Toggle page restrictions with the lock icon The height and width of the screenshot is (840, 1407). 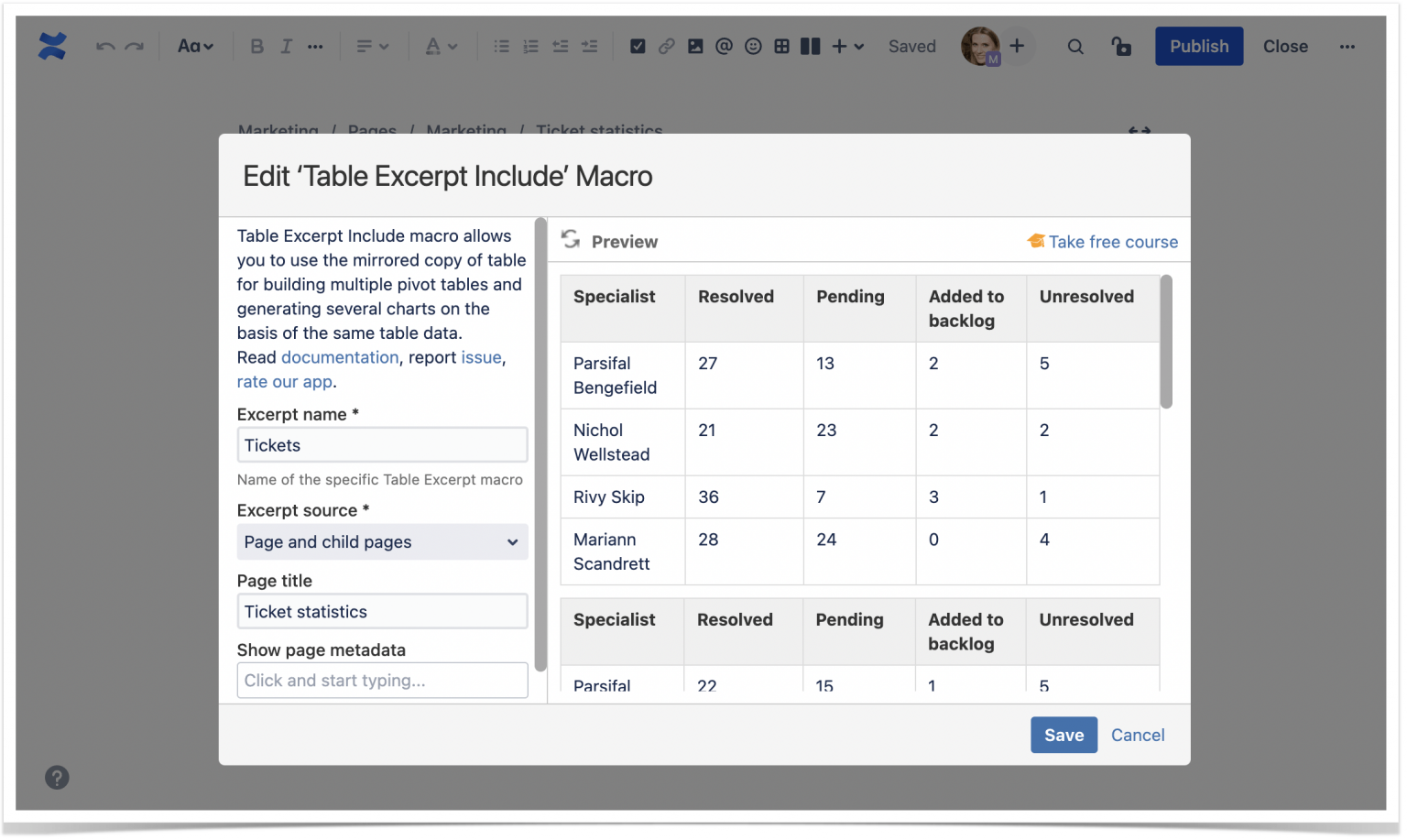1122,46
